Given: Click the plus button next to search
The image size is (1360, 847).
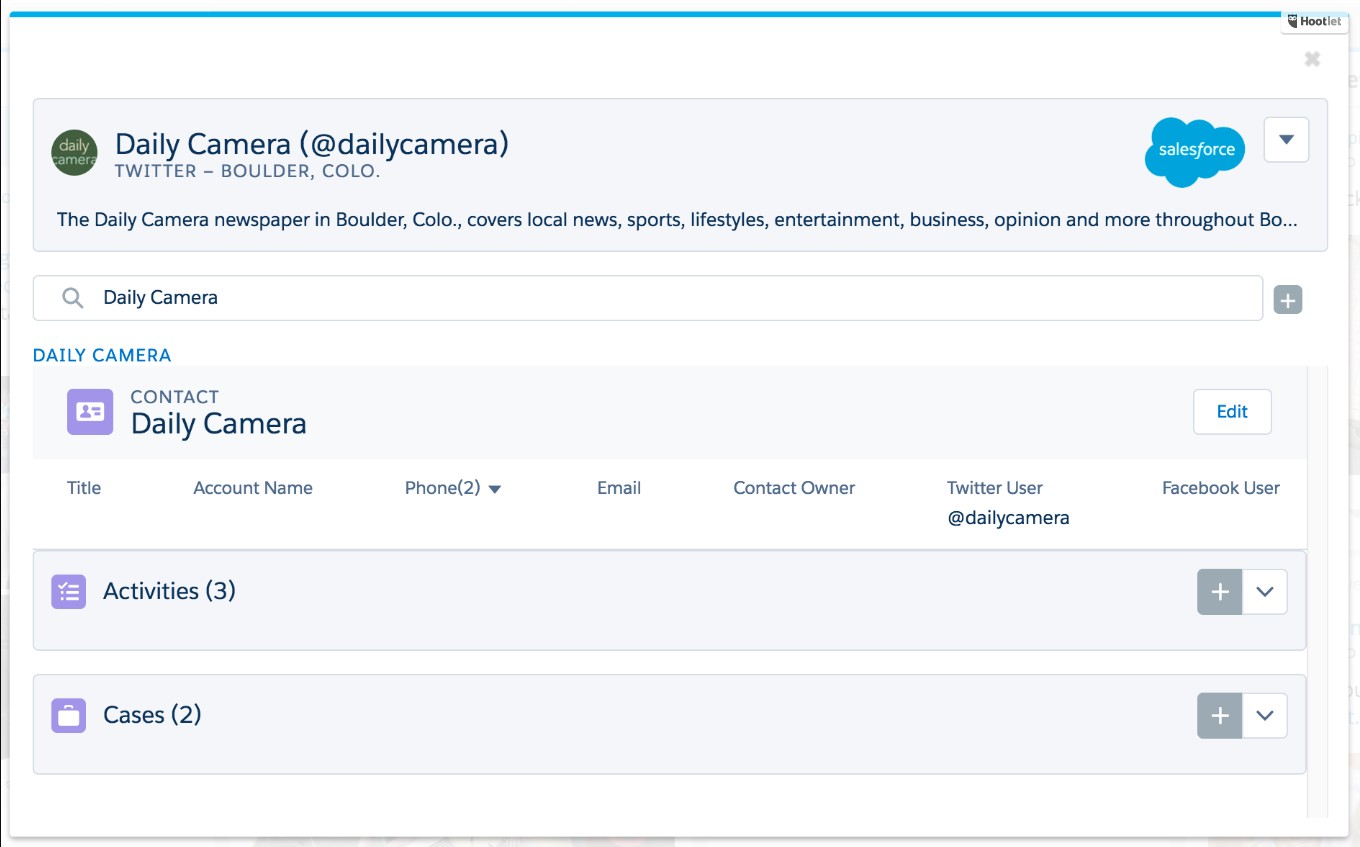Looking at the screenshot, I should coord(1288,299).
